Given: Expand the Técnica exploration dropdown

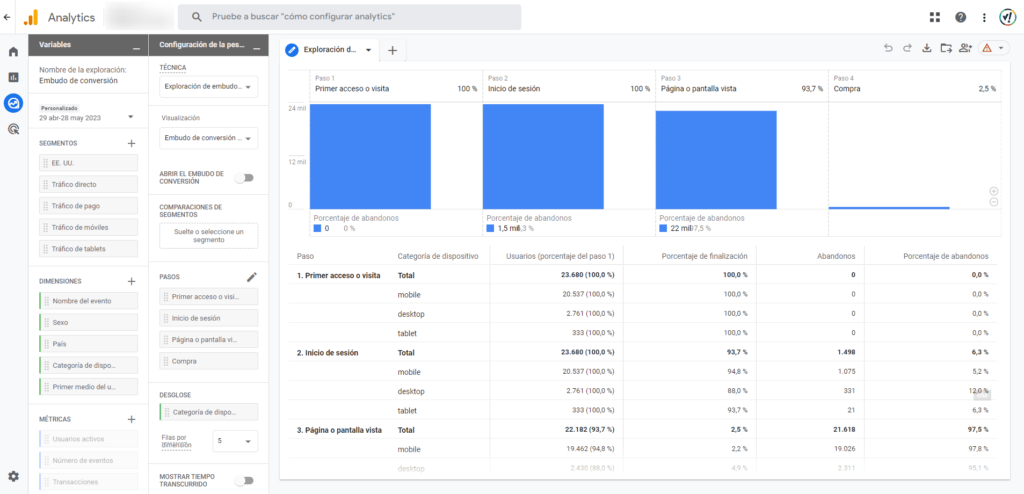Looking at the screenshot, I should click(209, 86).
